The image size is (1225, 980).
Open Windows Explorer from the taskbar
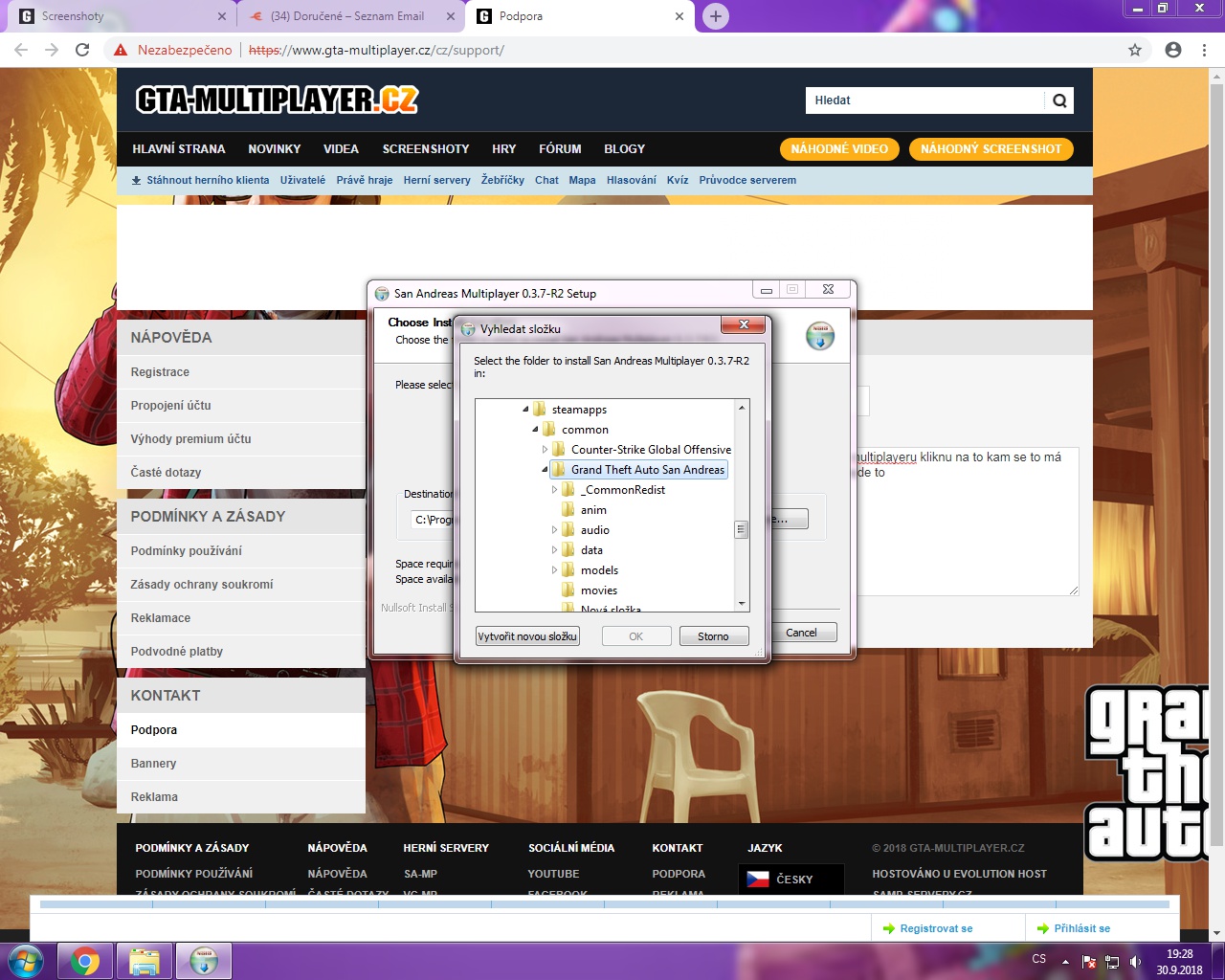145,961
